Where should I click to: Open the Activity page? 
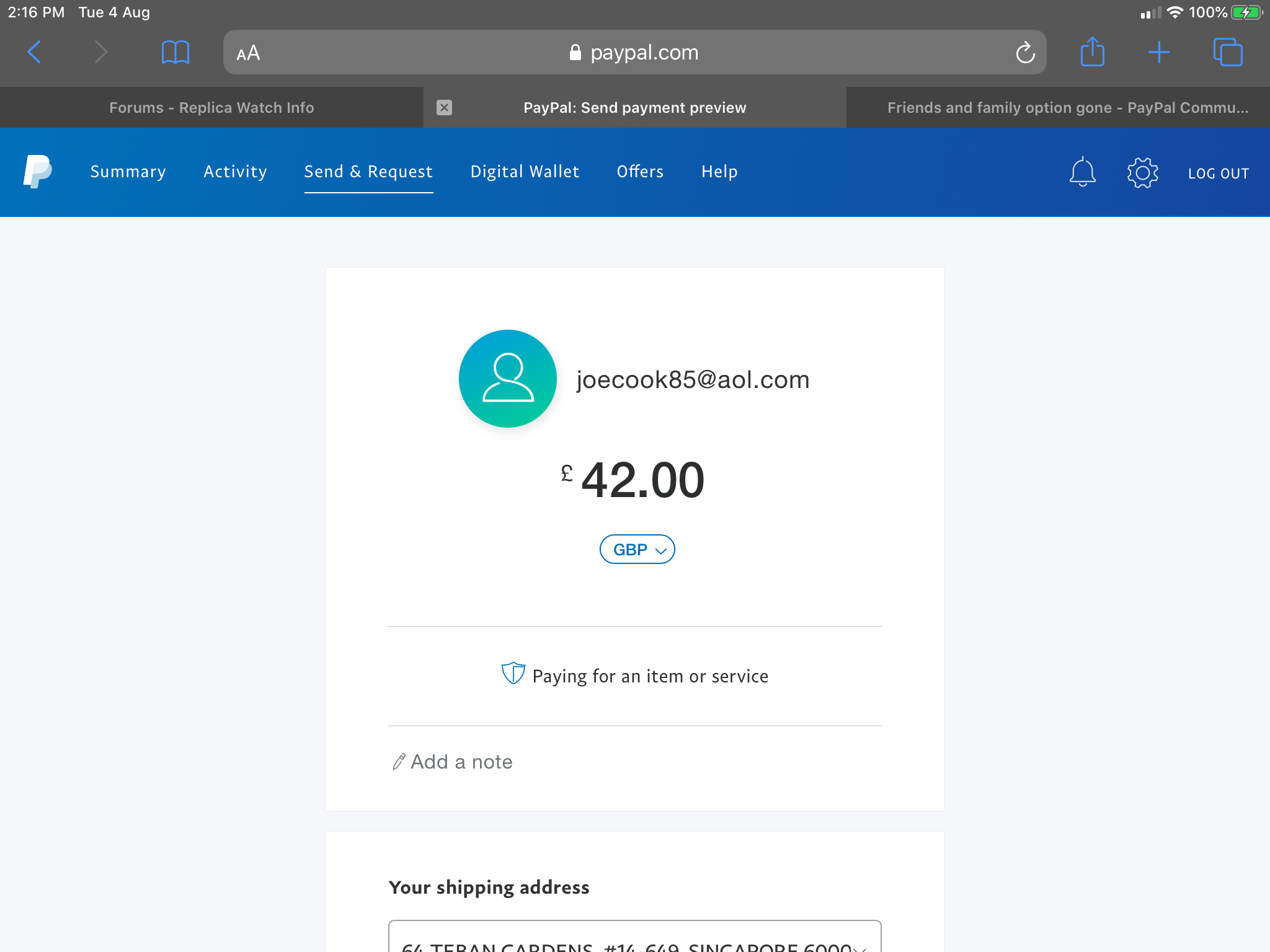[x=235, y=172]
